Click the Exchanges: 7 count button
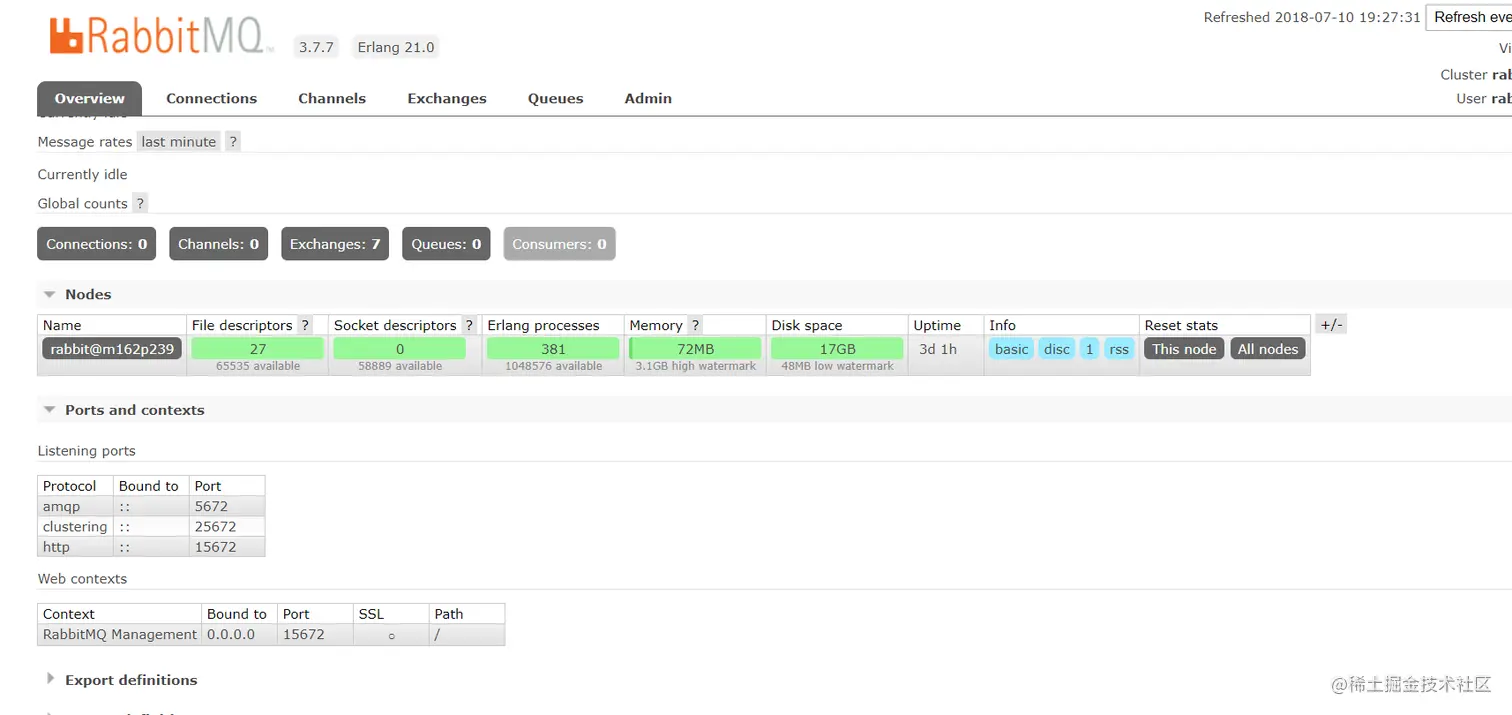The height and width of the screenshot is (715, 1512). tap(335, 244)
